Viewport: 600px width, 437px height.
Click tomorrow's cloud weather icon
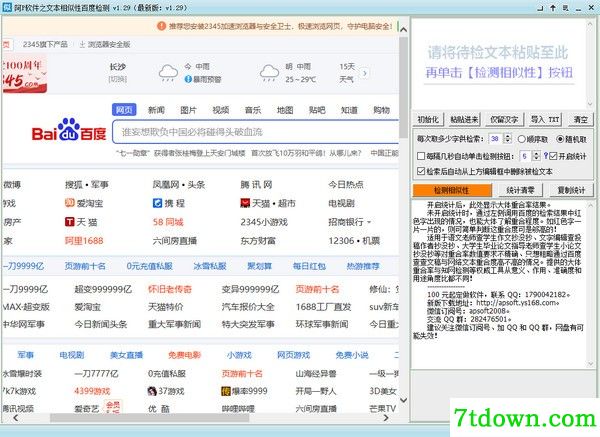click(269, 72)
